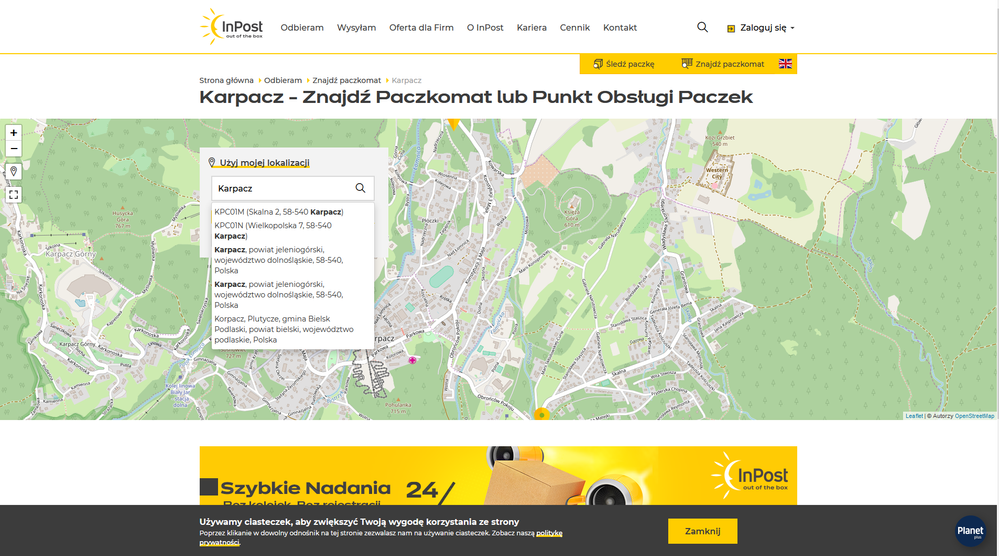Open the O InPost menu
This screenshot has height=556, width=999.
pos(485,28)
